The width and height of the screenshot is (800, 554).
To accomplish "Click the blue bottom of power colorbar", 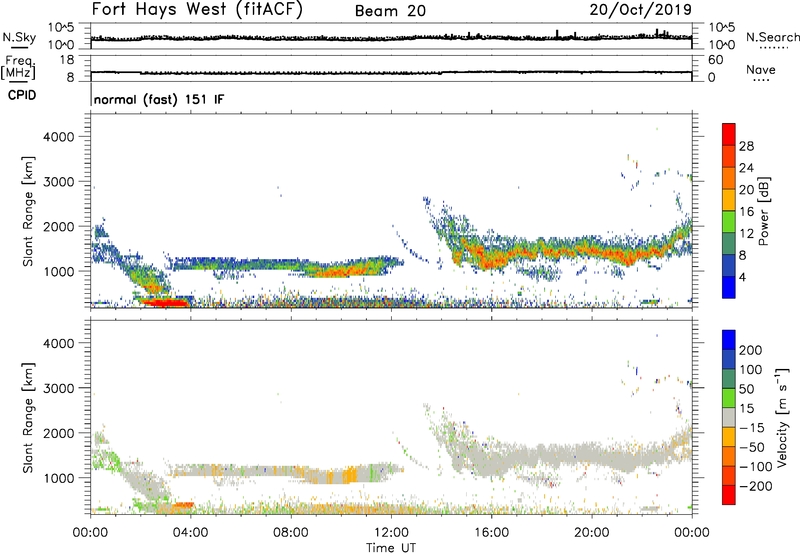I will tap(729, 287).
